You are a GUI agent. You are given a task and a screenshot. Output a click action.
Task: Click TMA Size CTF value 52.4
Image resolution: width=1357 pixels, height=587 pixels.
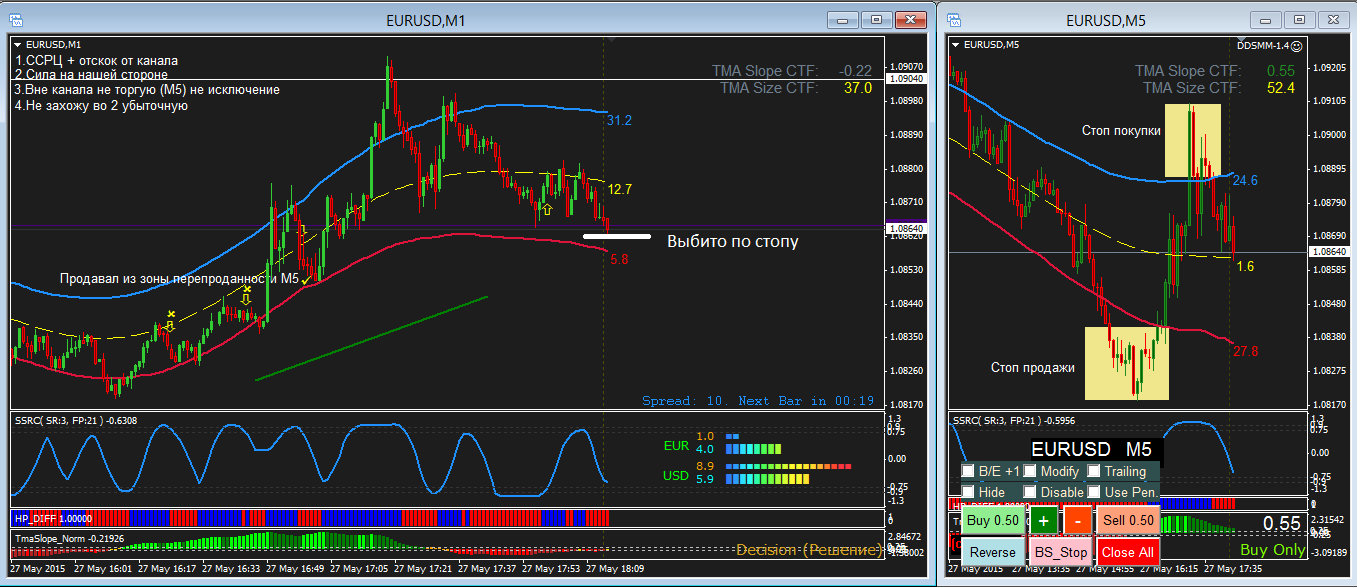[x=1281, y=88]
